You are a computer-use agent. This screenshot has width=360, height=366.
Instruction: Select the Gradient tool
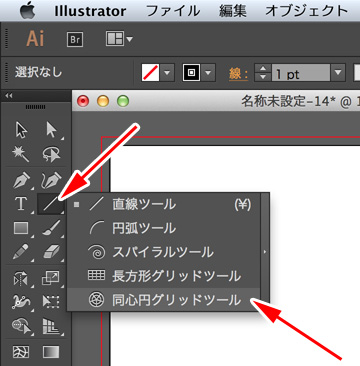pos(51,351)
